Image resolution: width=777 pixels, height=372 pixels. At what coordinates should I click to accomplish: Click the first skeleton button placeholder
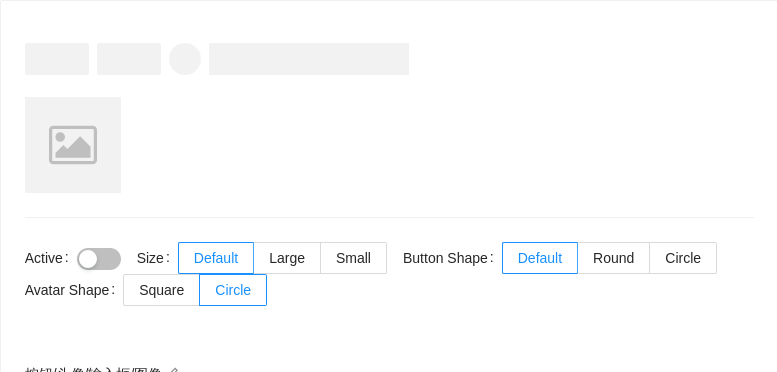tap(57, 59)
